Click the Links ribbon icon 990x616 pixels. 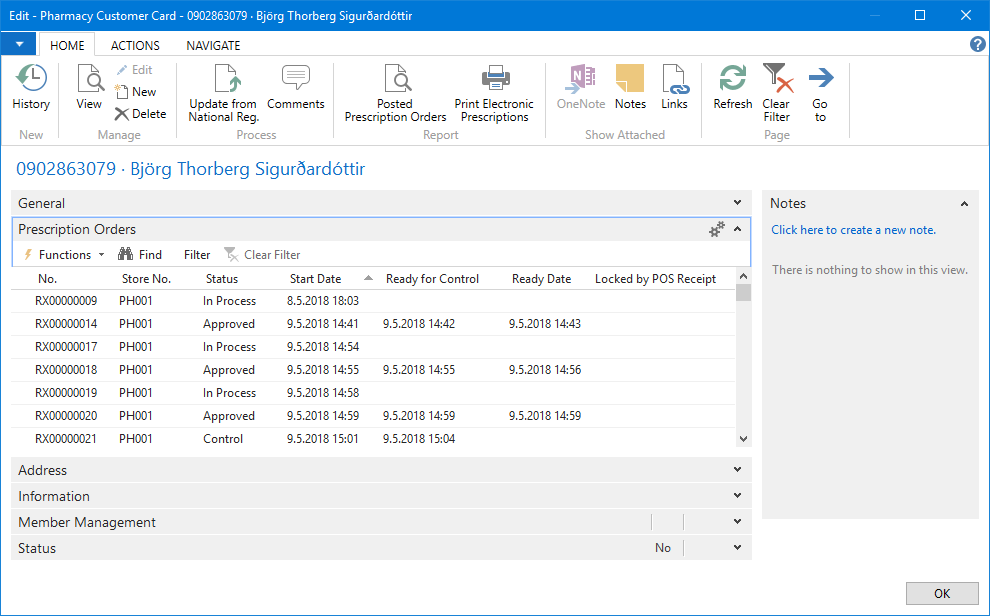(x=675, y=88)
